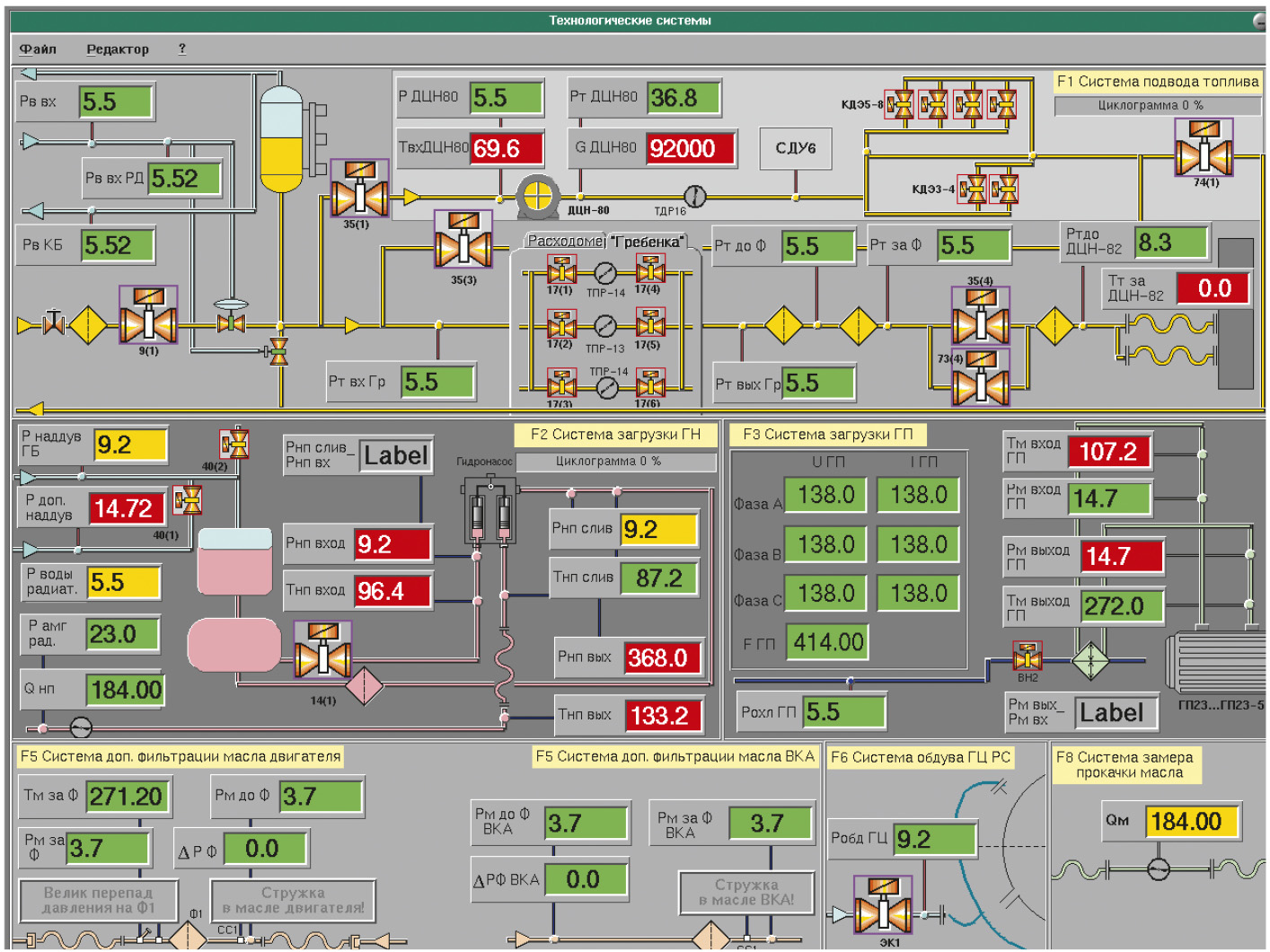Click the ΔРФ ВКА value 0.0
This screenshot has width=1270, height=952.
pyautogui.click(x=586, y=879)
